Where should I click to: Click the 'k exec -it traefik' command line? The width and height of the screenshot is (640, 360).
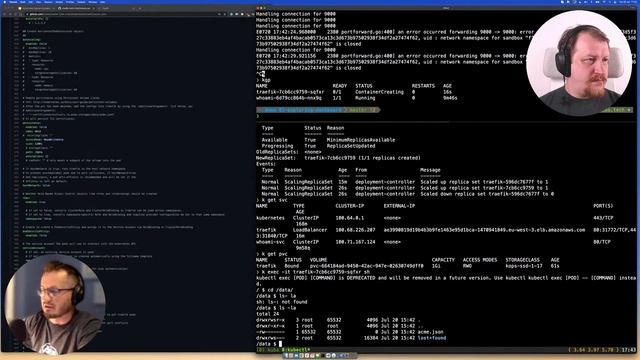pos(316,272)
